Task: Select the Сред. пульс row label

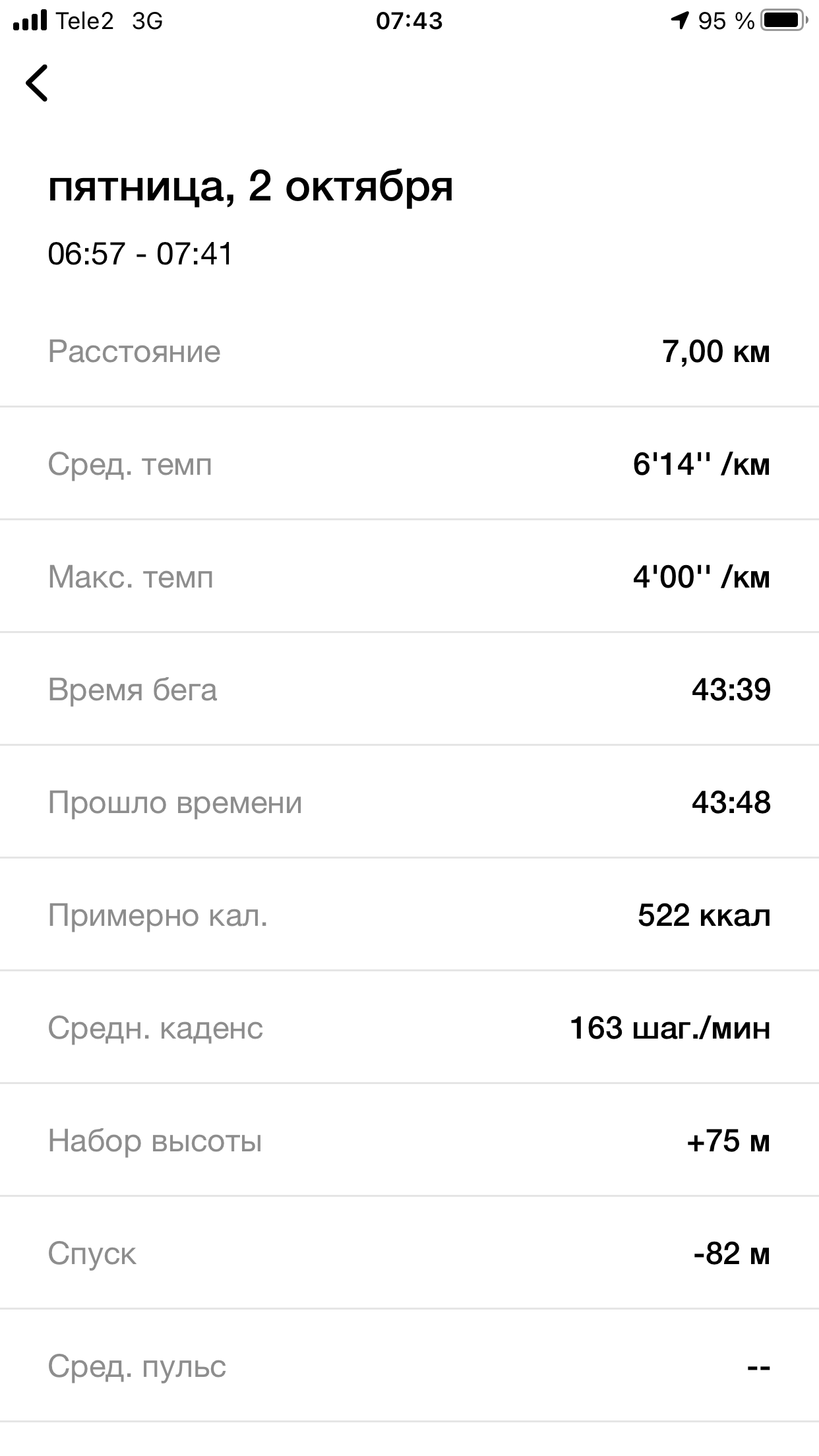Action: [136, 1366]
